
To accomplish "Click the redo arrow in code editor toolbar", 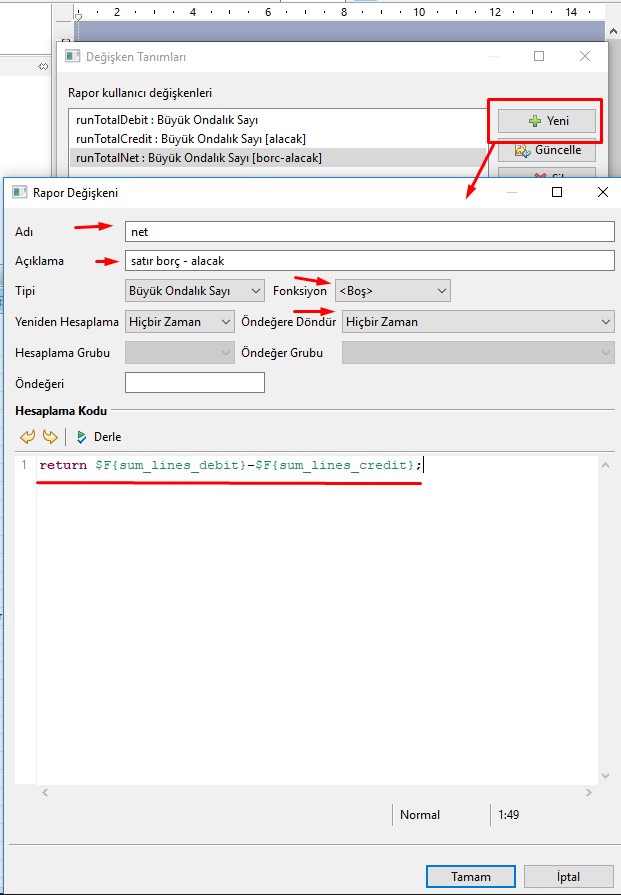I will (49, 437).
